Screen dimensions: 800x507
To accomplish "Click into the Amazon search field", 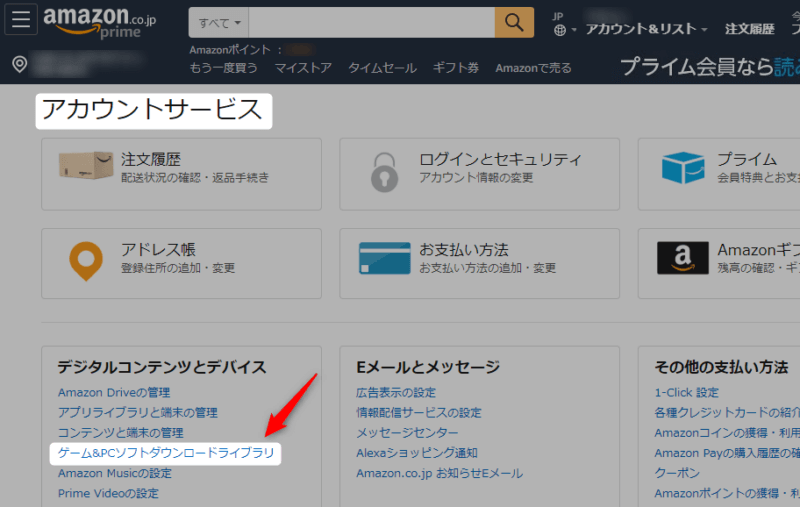I will click(x=371, y=22).
